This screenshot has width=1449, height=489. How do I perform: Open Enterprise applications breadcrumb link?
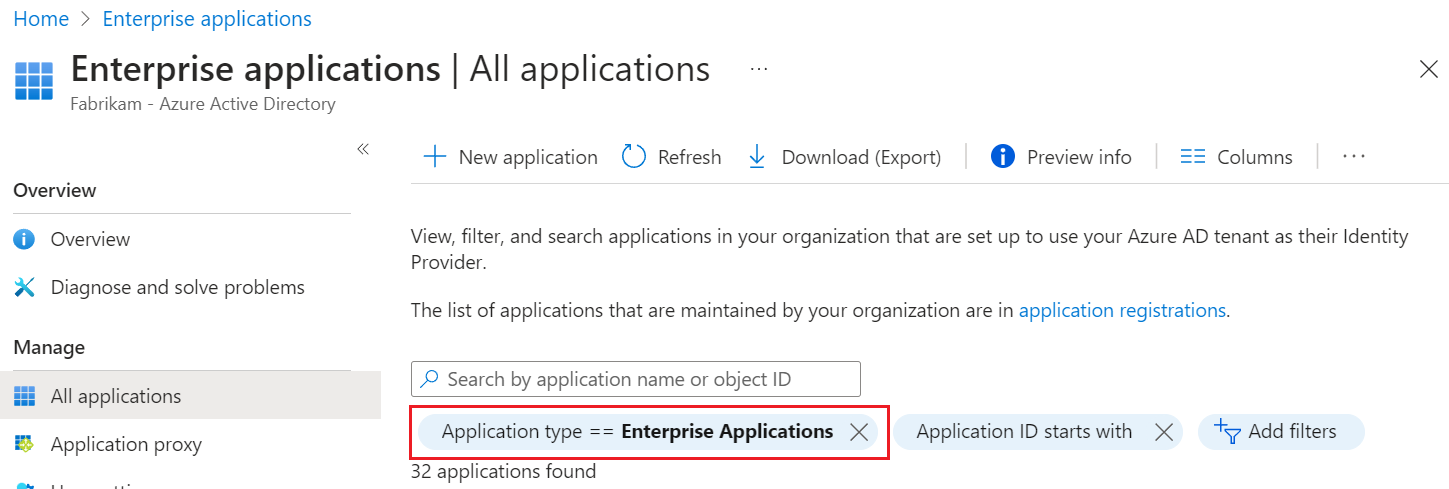207,19
